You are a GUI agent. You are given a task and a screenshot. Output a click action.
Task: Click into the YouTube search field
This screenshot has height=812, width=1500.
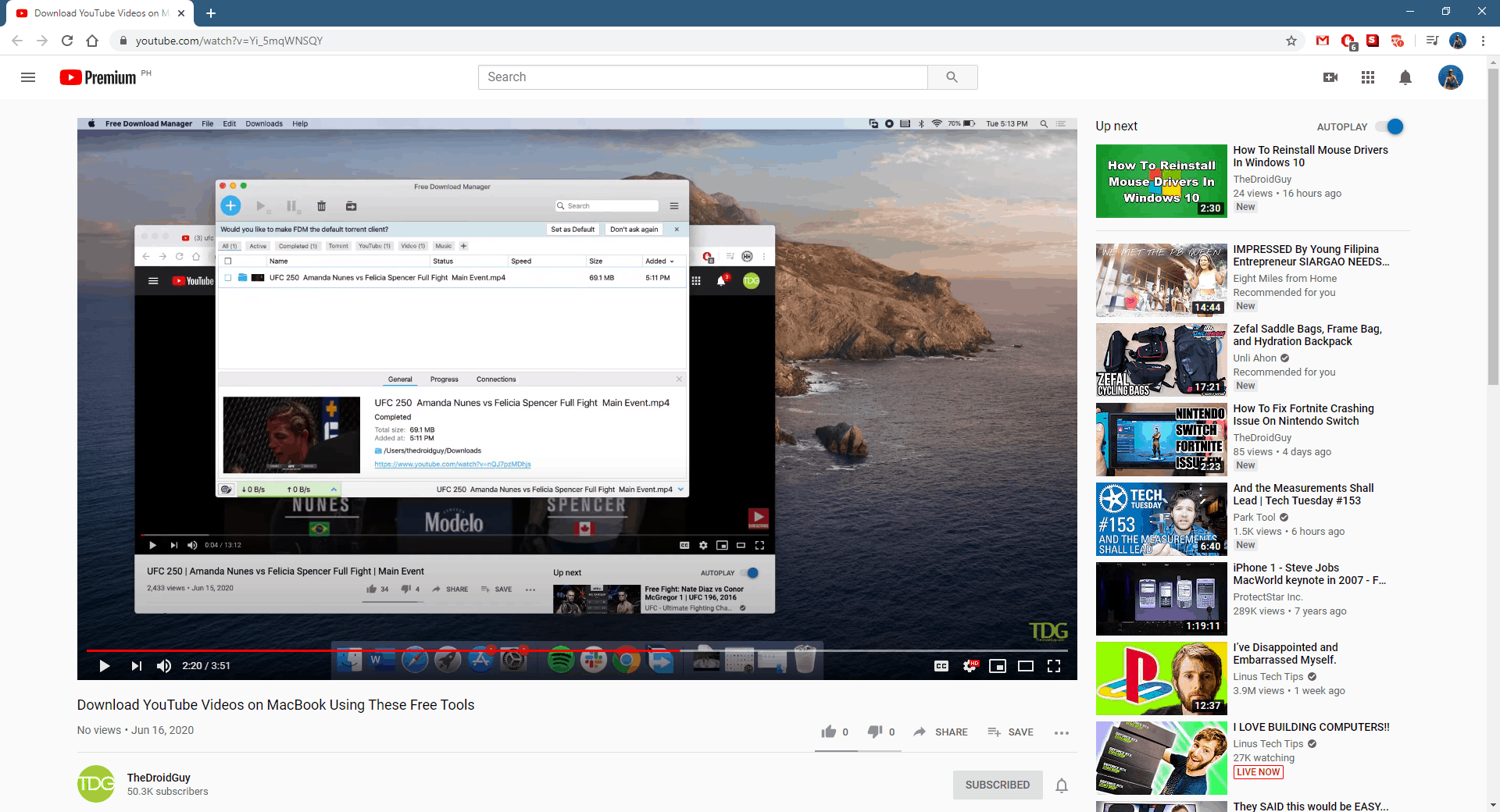(703, 77)
